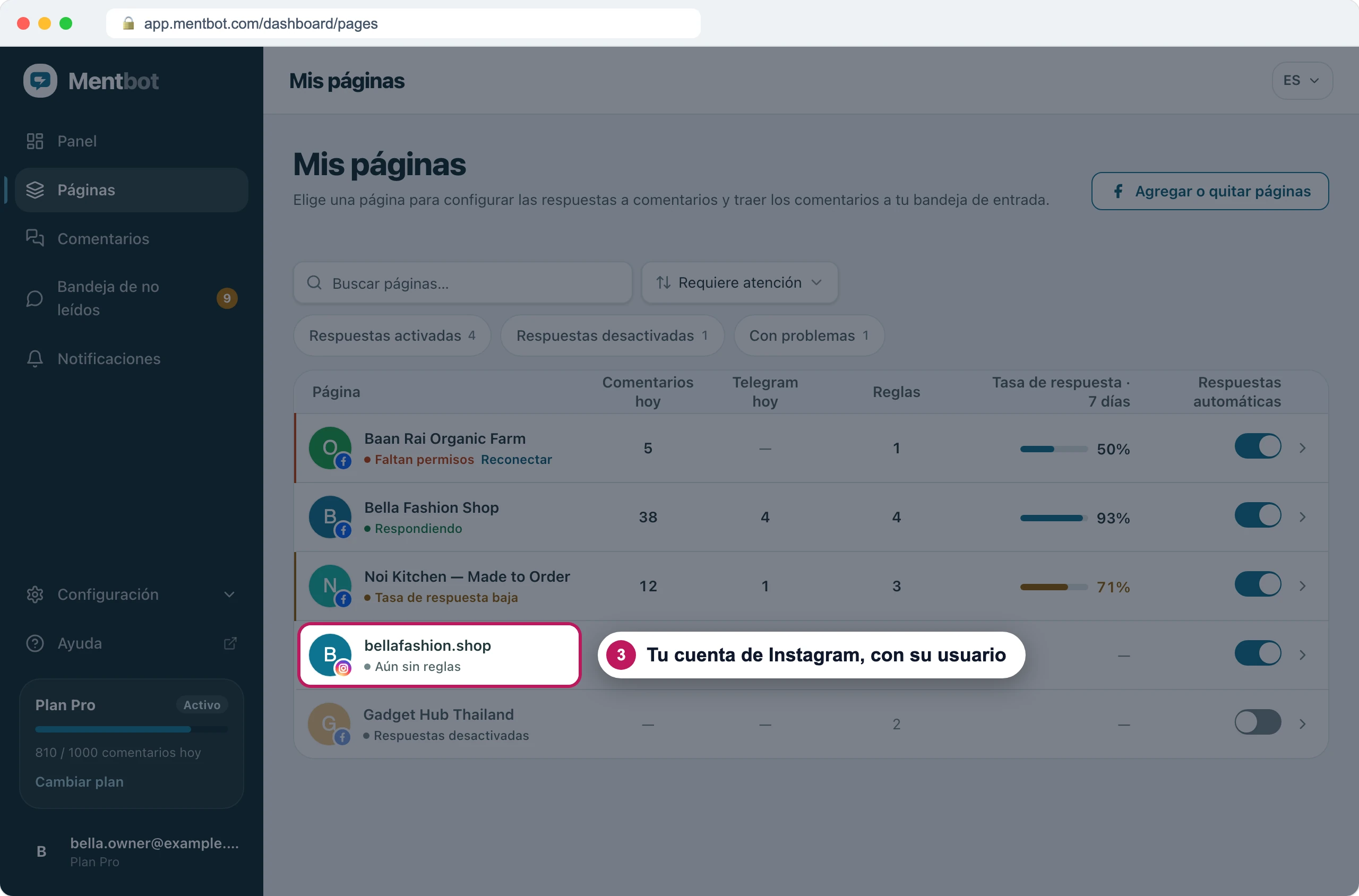Click the Cambiar plan link
This screenshot has height=896, width=1359.
click(x=80, y=781)
